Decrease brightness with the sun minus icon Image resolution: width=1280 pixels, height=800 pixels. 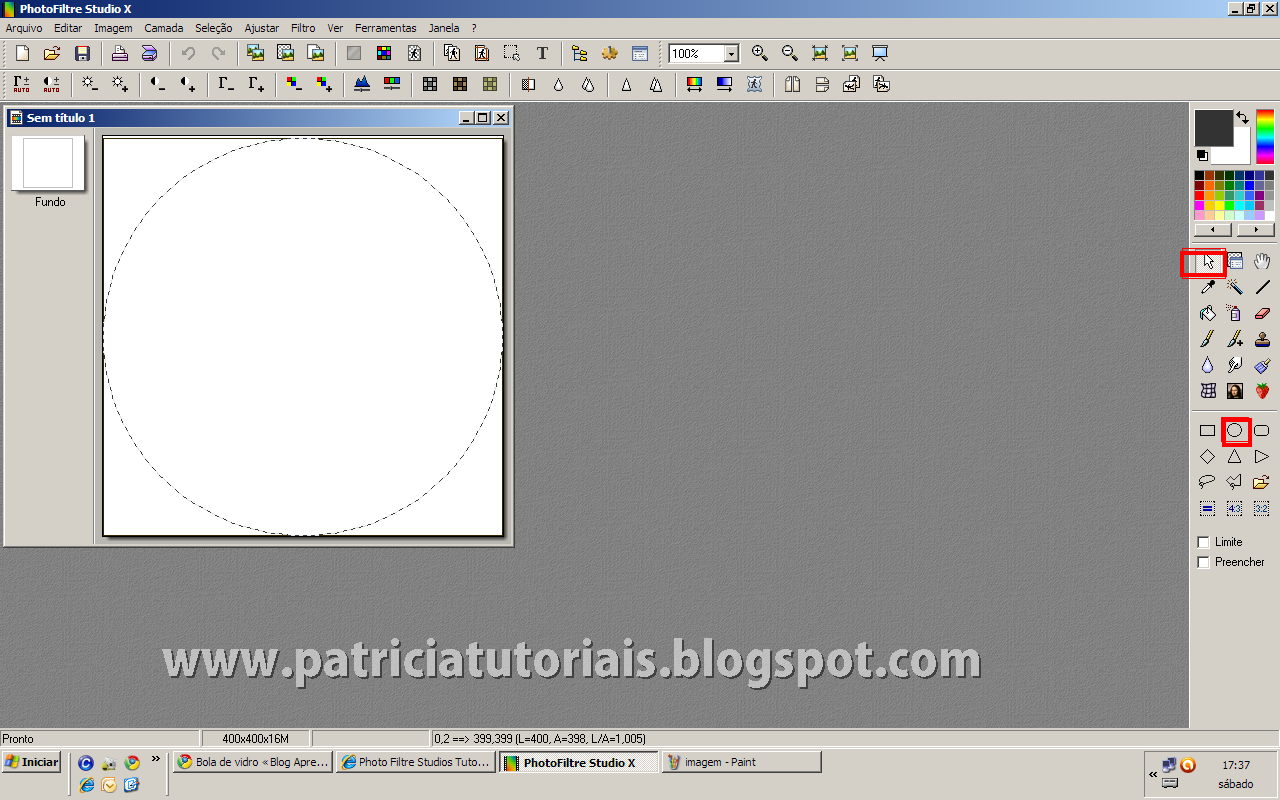click(x=89, y=84)
